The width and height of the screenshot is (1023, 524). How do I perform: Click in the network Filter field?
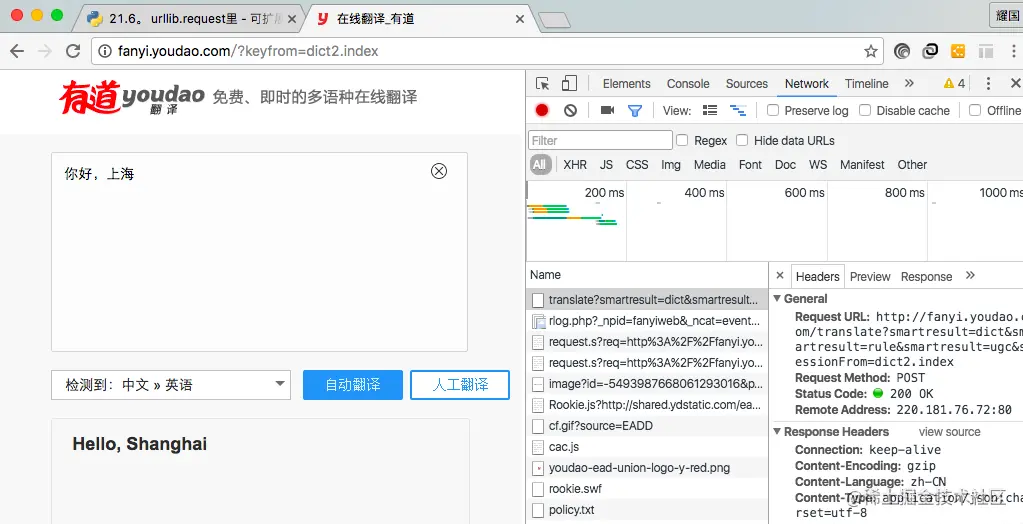600,140
